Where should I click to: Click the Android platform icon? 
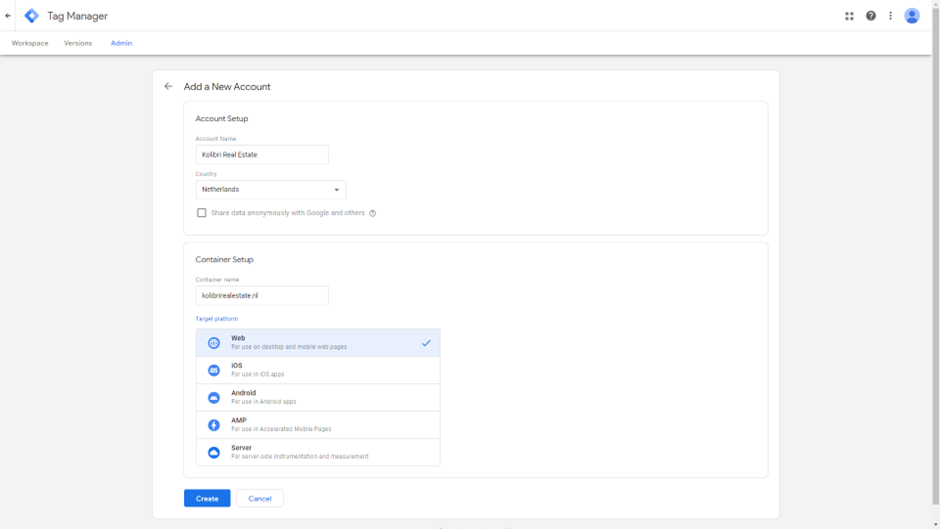[213, 398]
